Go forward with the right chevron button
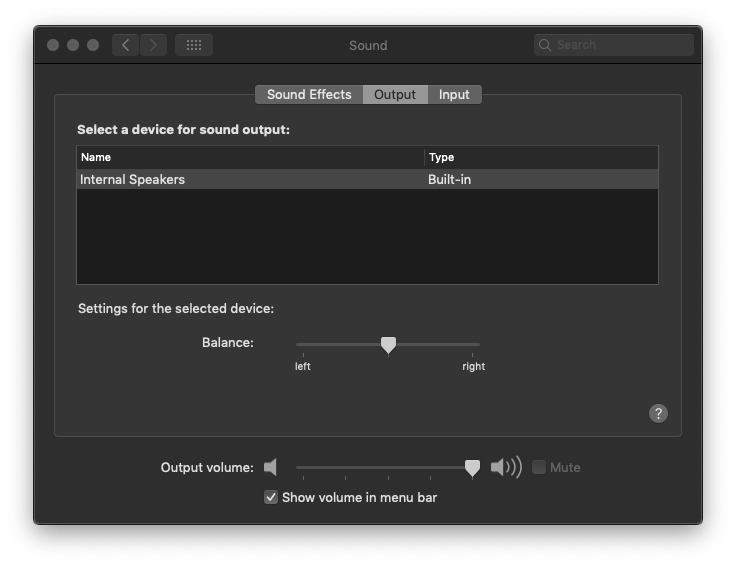 153,45
